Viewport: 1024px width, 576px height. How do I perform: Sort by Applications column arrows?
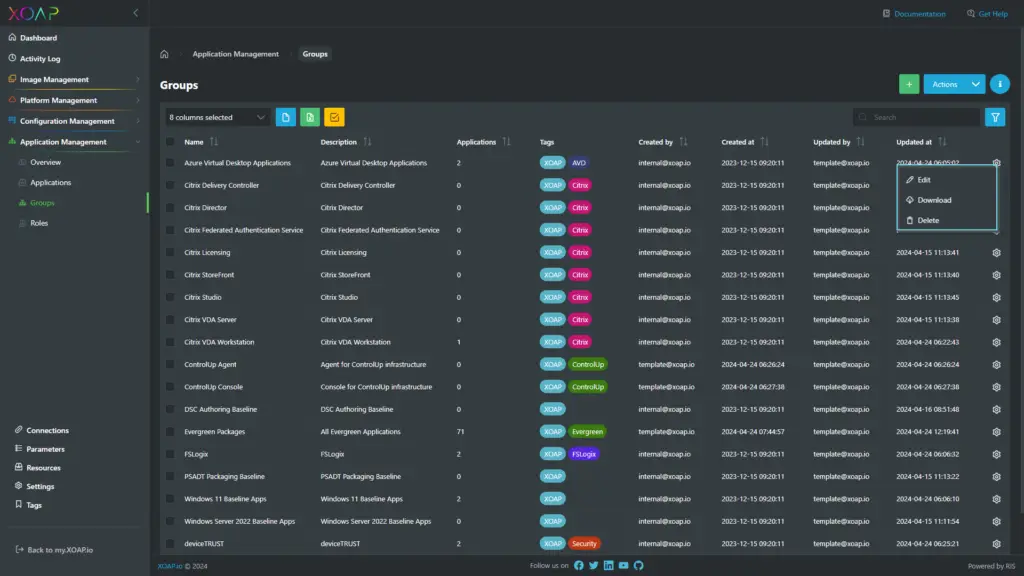(506, 142)
